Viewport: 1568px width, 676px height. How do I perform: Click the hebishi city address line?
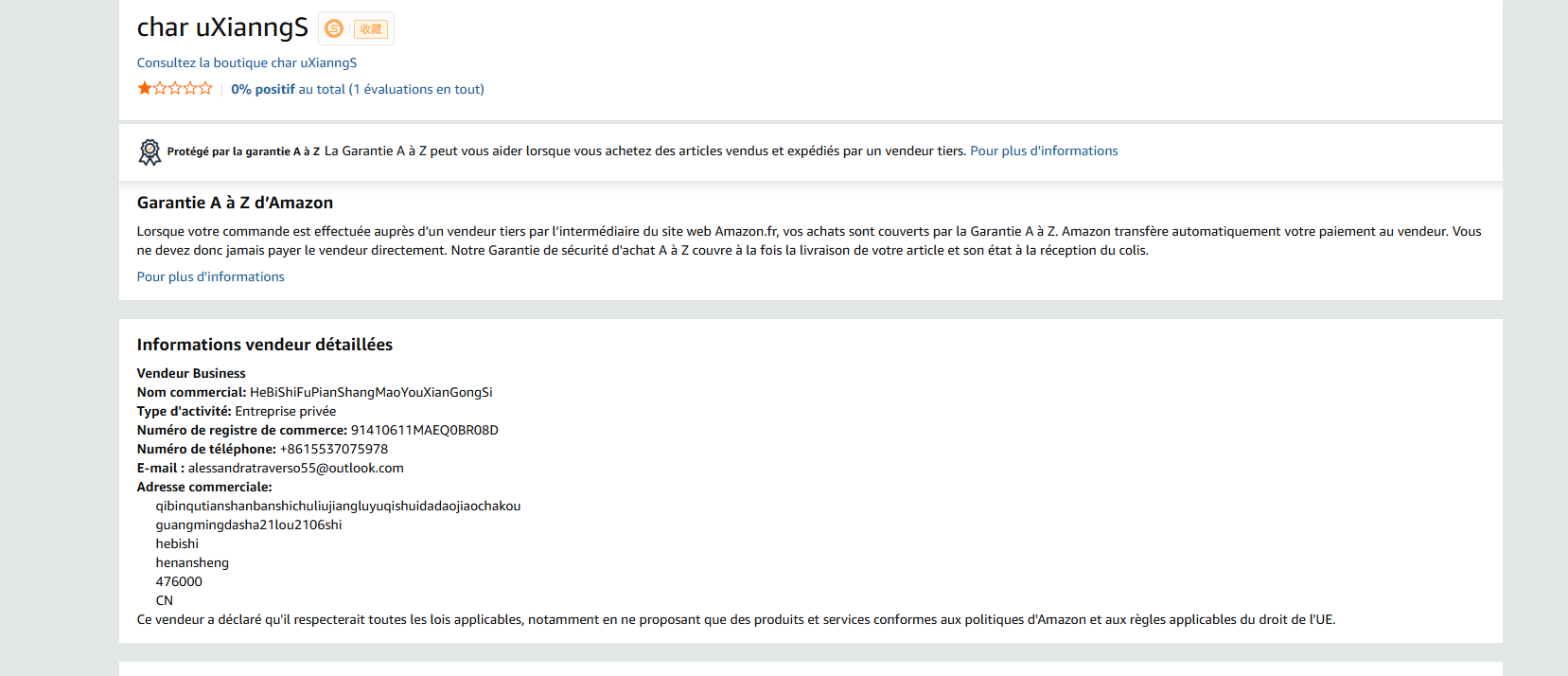coord(177,543)
